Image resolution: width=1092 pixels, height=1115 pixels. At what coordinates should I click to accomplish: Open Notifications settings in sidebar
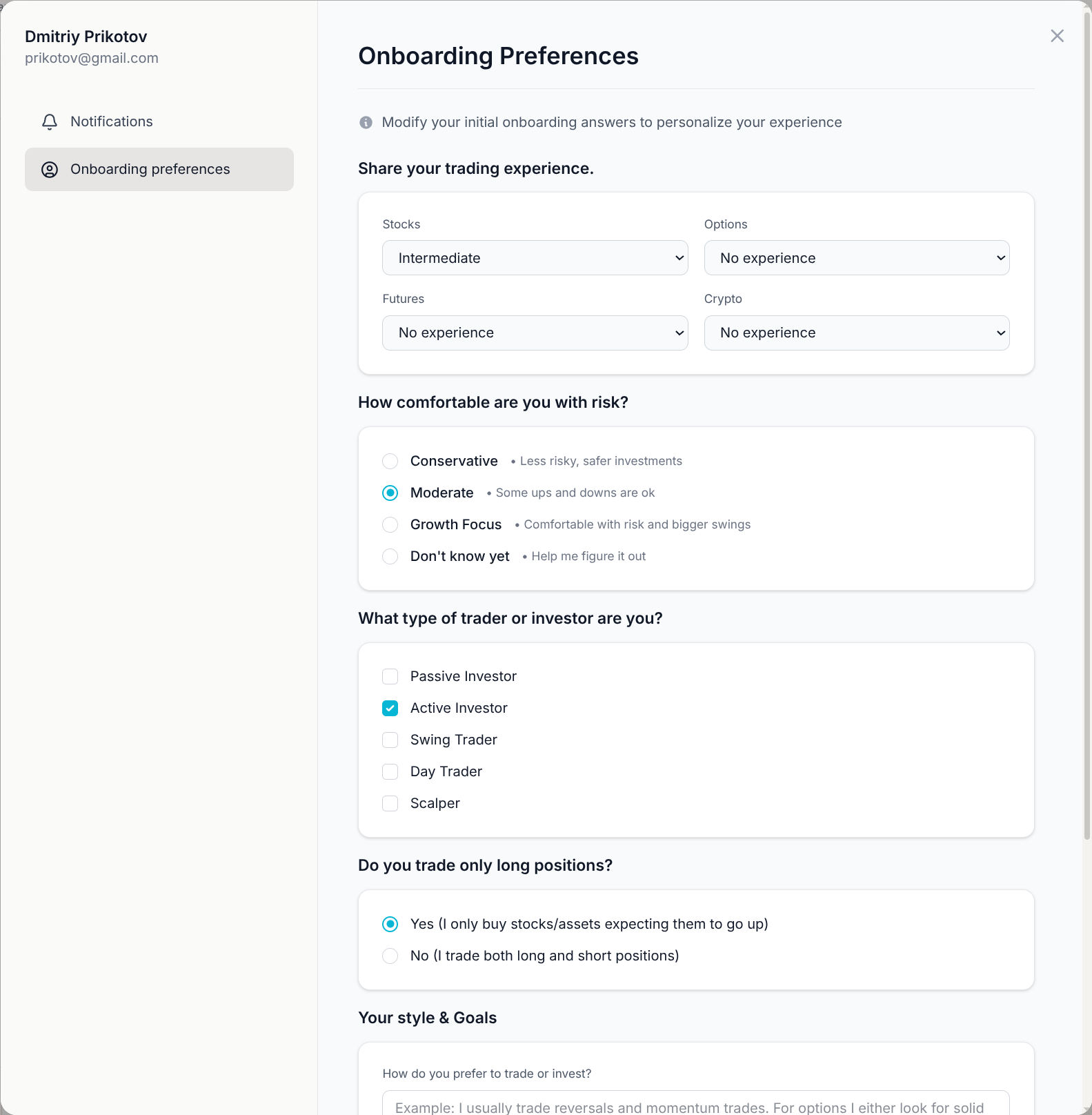pos(112,122)
